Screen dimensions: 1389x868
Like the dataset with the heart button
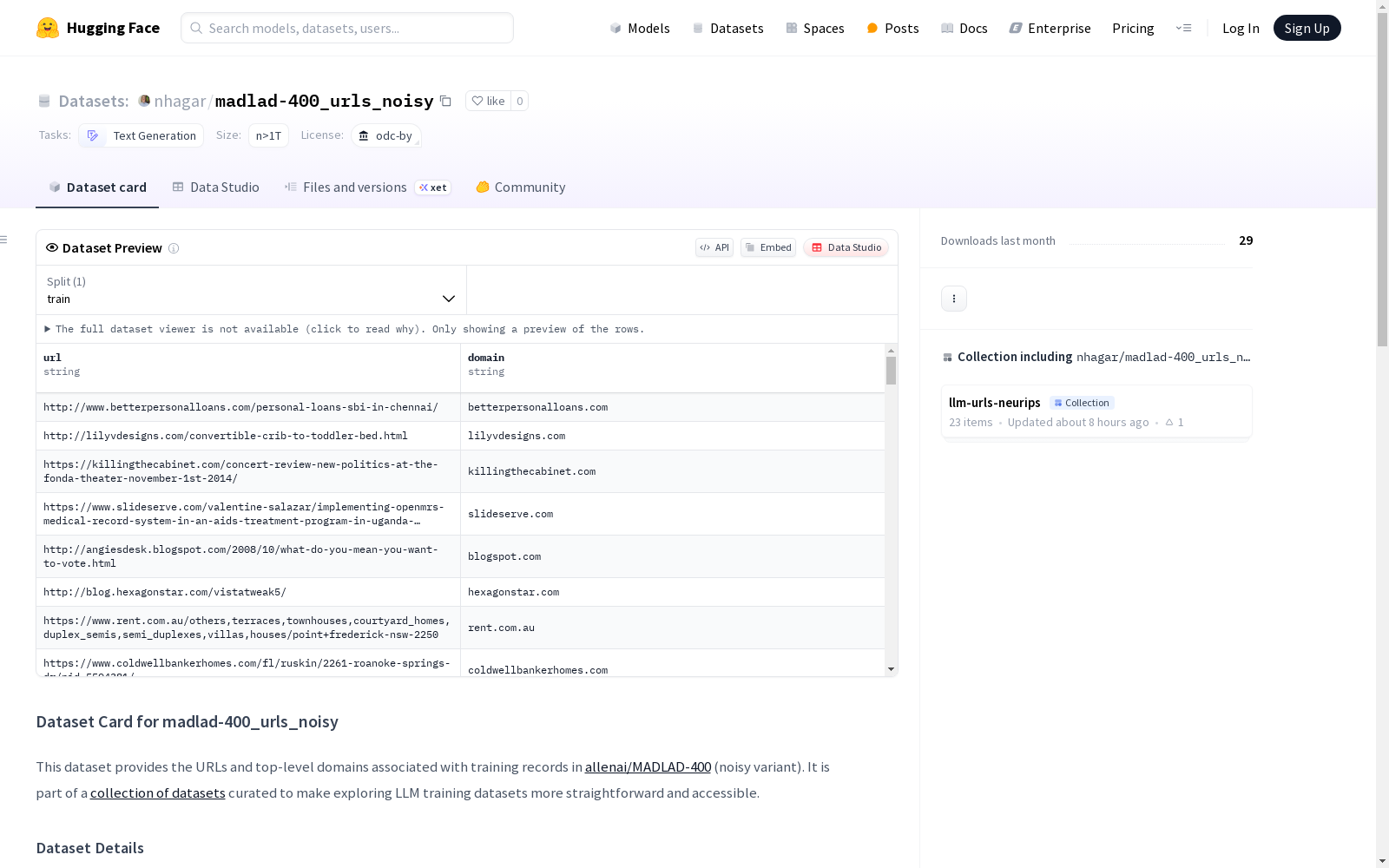click(488, 101)
